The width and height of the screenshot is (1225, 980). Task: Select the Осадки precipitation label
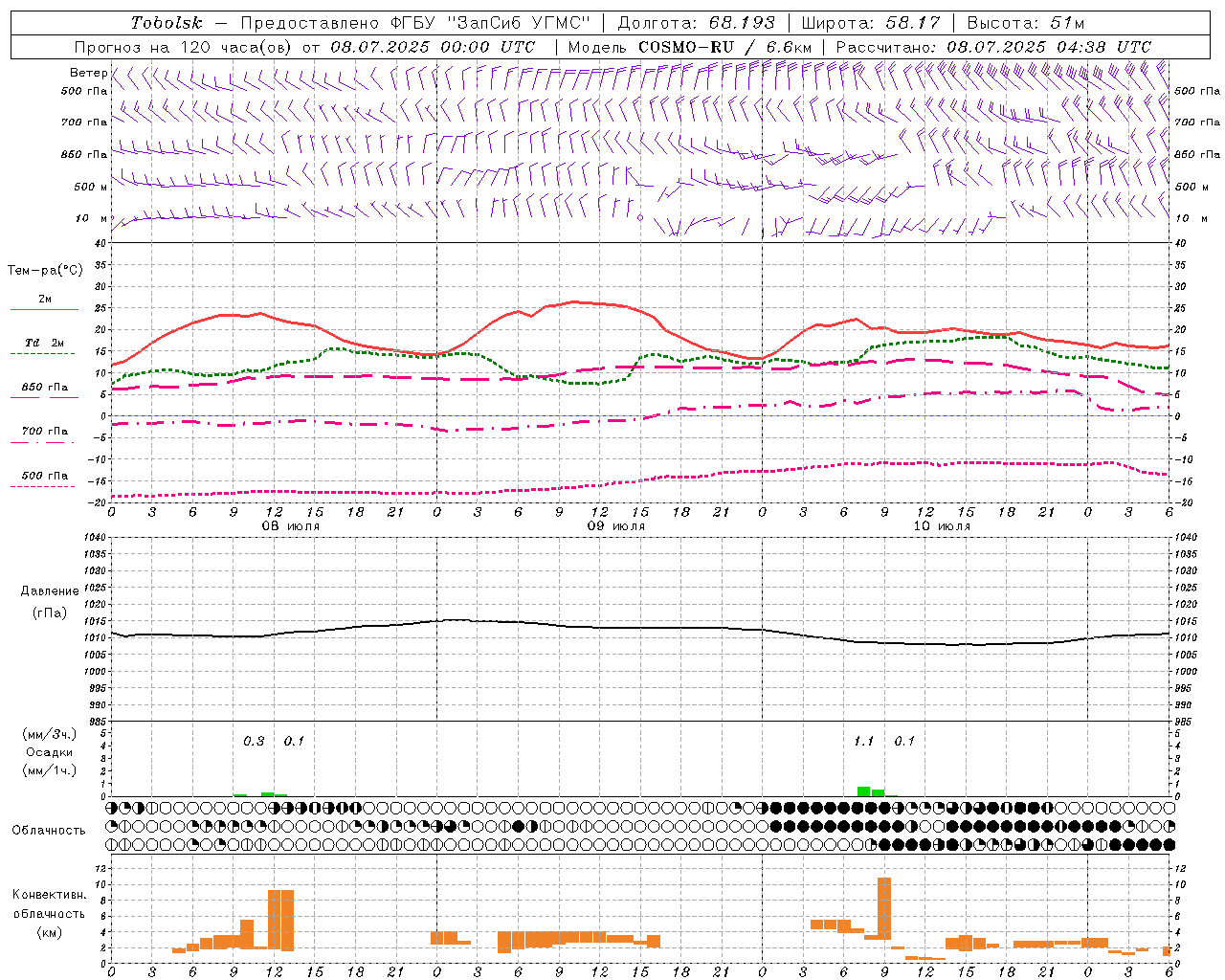pos(50,752)
